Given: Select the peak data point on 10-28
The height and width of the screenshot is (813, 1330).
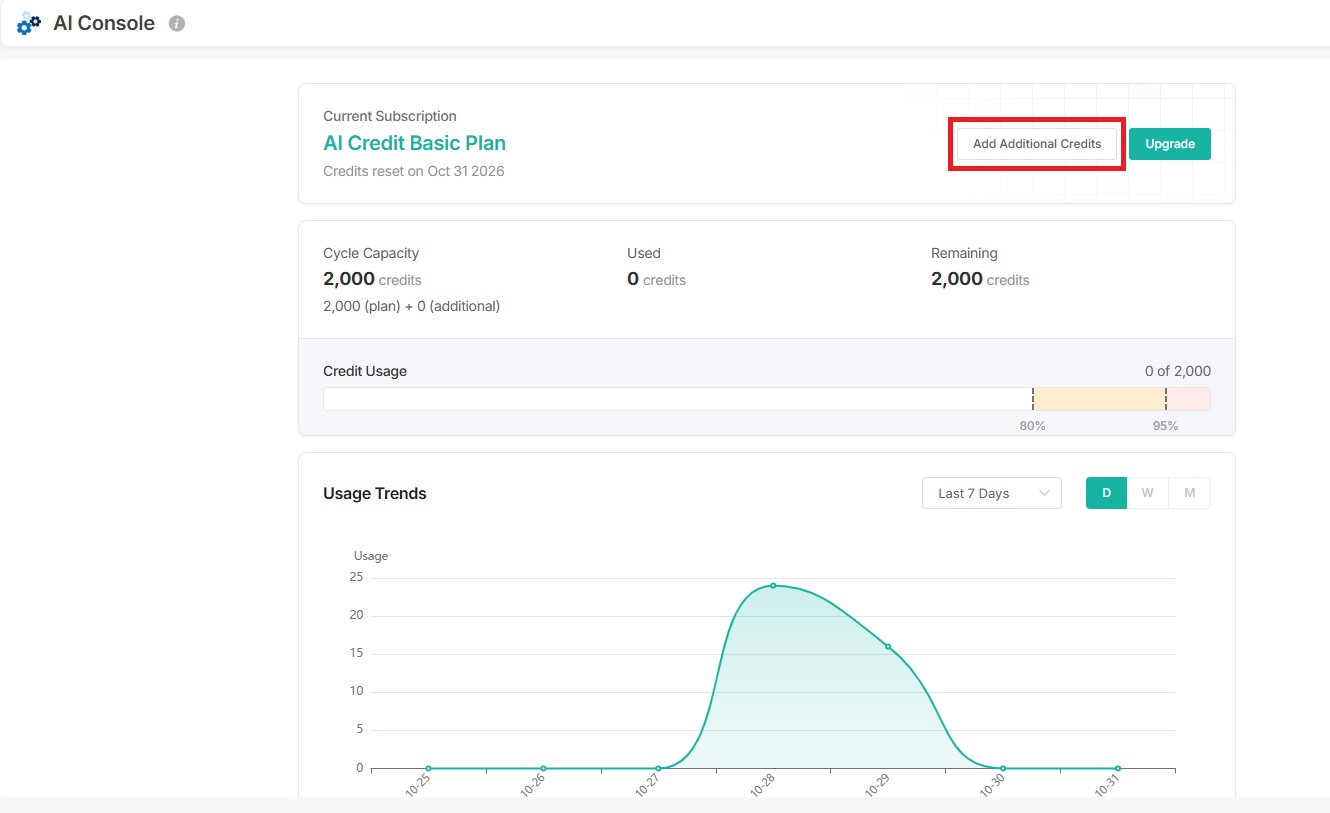Looking at the screenshot, I should [773, 585].
